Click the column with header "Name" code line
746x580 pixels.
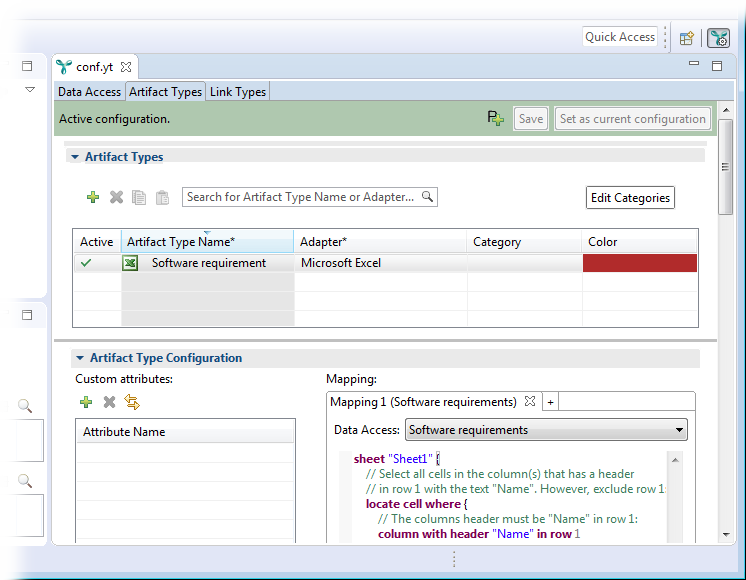479,534
